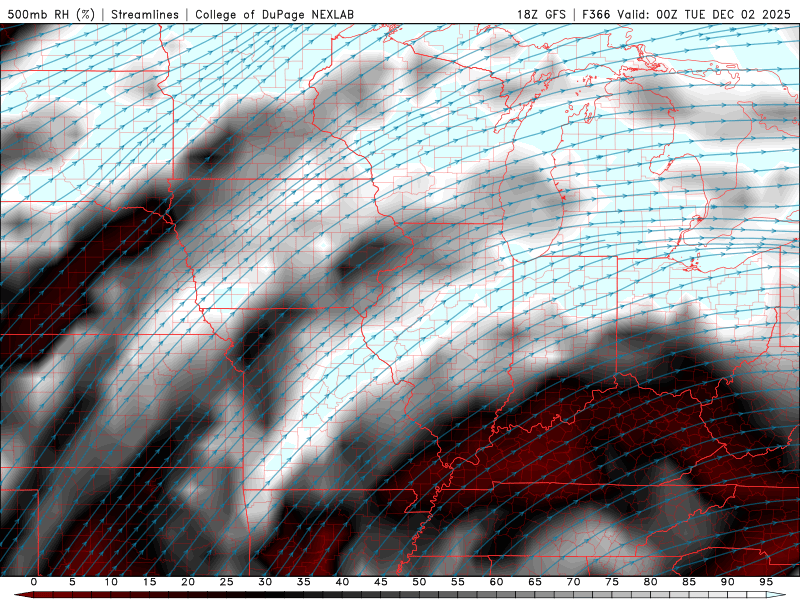This screenshot has height=600, width=800.
Task: Click the '75' value on the colorbar scale
Action: 612,582
